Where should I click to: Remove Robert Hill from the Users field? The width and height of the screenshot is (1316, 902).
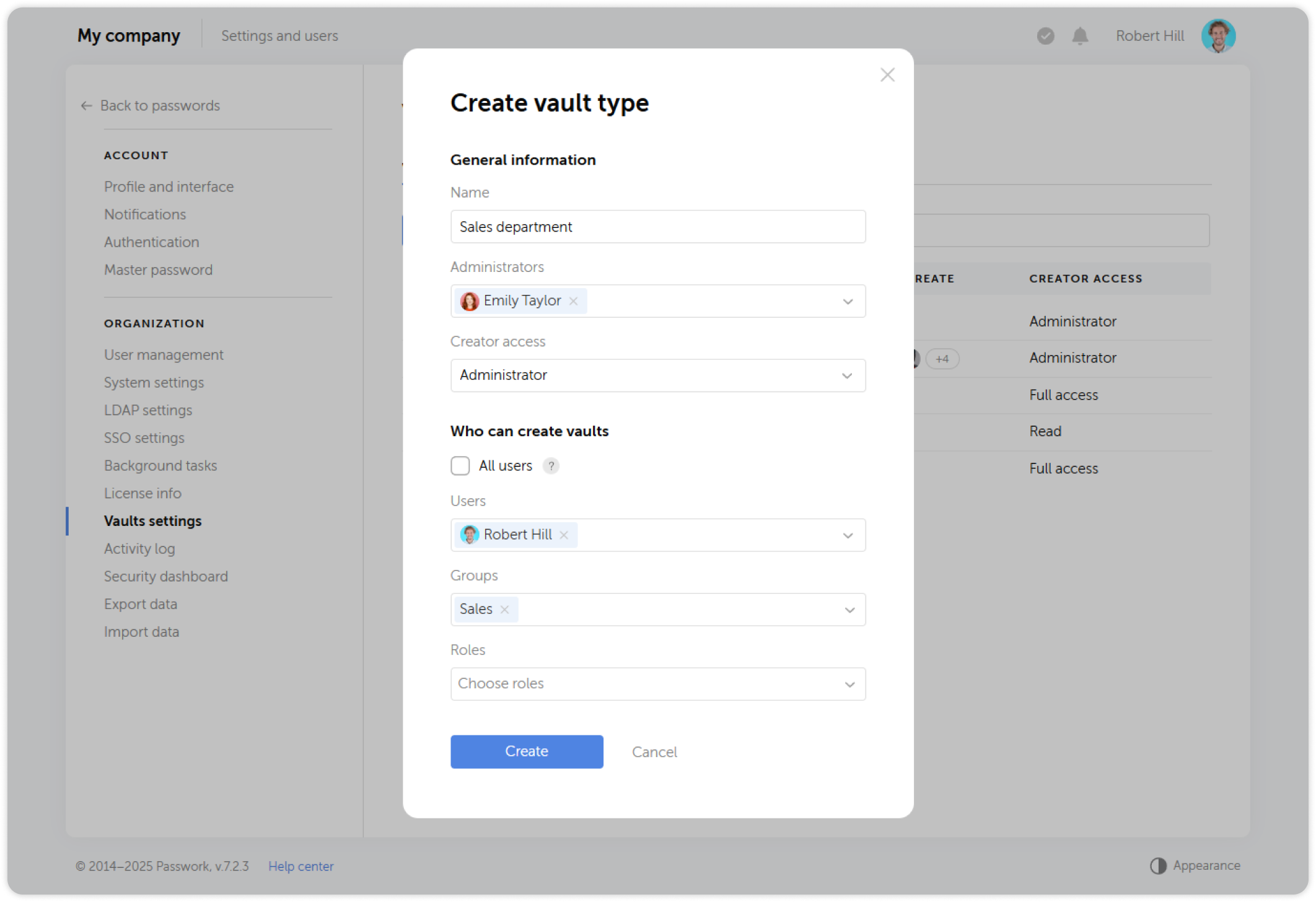click(x=564, y=535)
